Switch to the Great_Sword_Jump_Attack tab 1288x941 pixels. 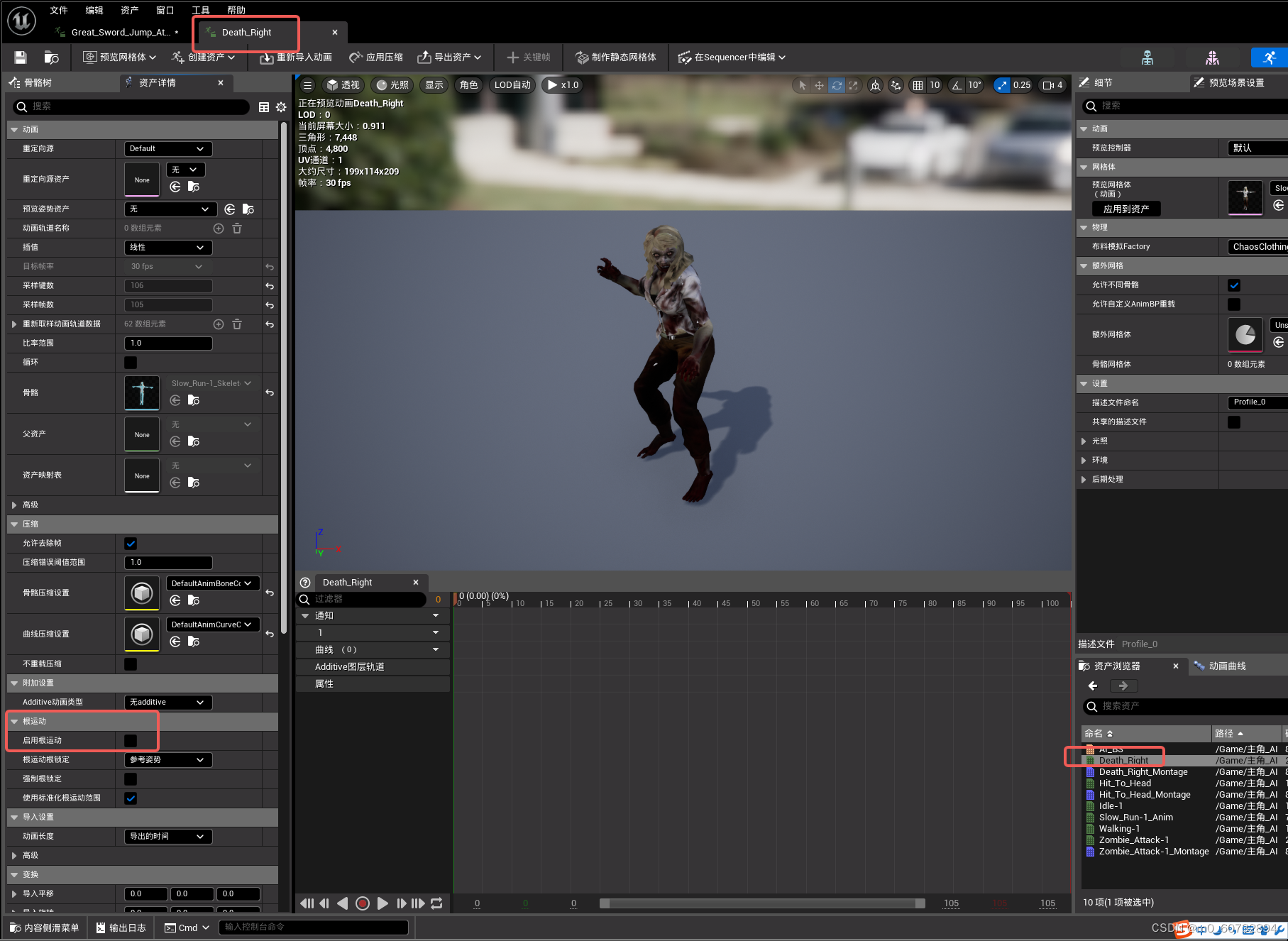[119, 33]
